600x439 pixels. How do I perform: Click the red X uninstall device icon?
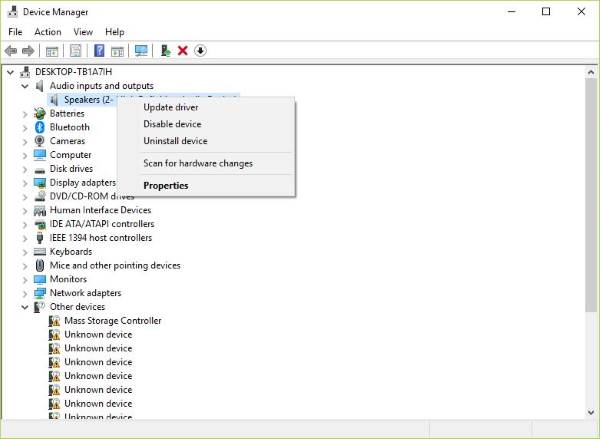point(183,51)
